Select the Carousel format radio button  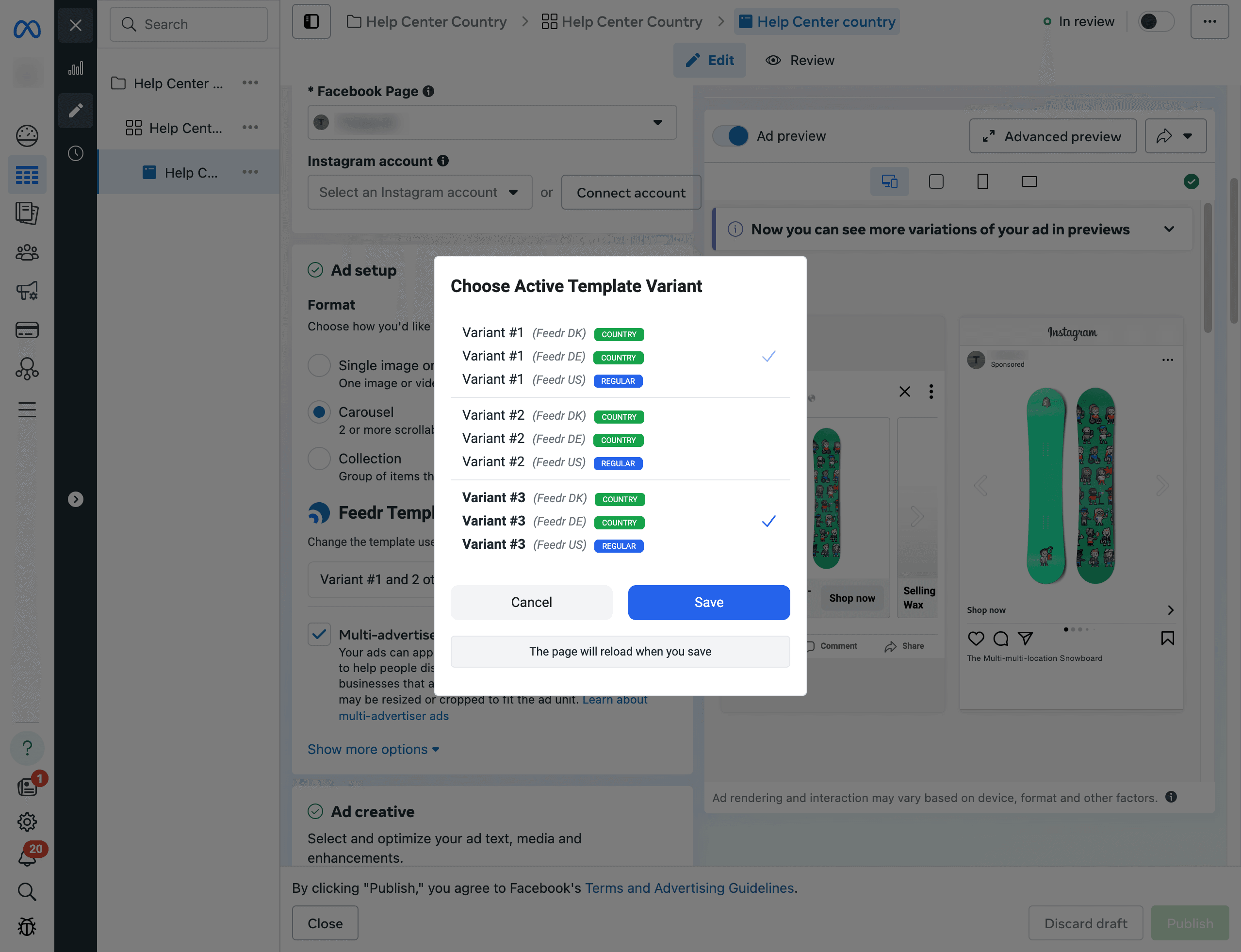coord(319,412)
